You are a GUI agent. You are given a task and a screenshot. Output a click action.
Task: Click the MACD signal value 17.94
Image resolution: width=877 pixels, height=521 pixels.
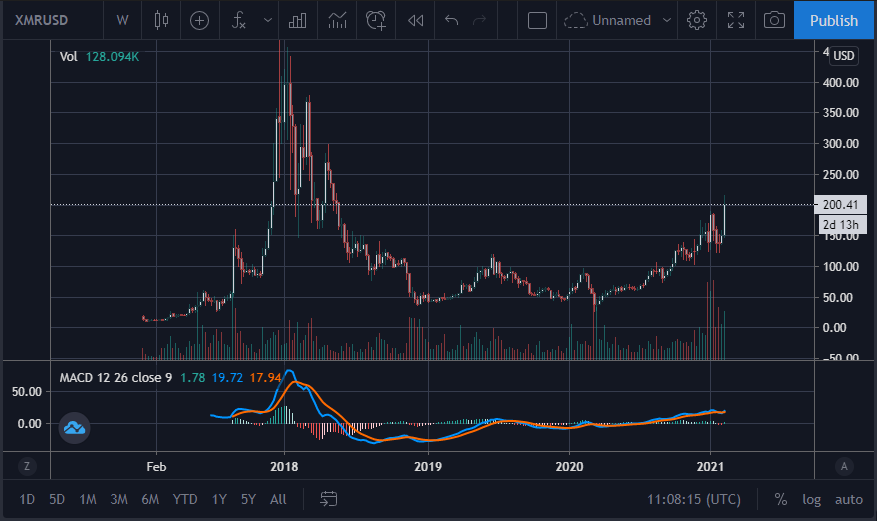[265, 378]
